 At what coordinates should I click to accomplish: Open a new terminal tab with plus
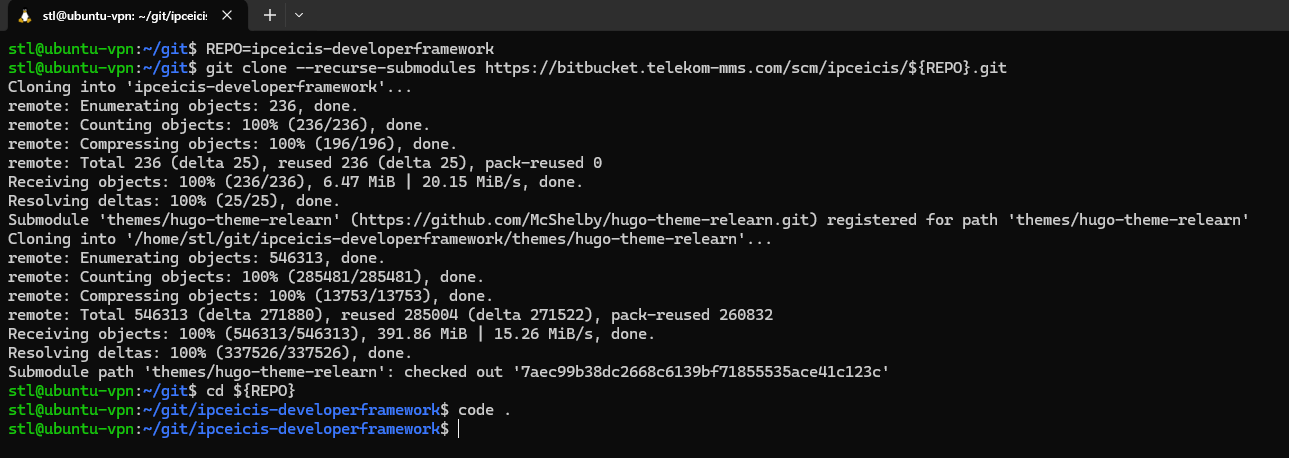pyautogui.click(x=269, y=15)
